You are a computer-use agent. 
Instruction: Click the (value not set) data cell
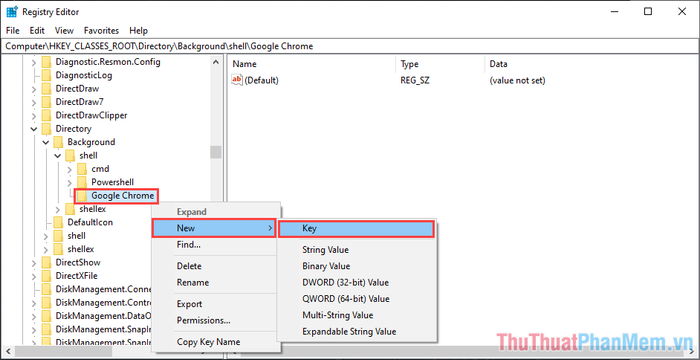click(517, 80)
